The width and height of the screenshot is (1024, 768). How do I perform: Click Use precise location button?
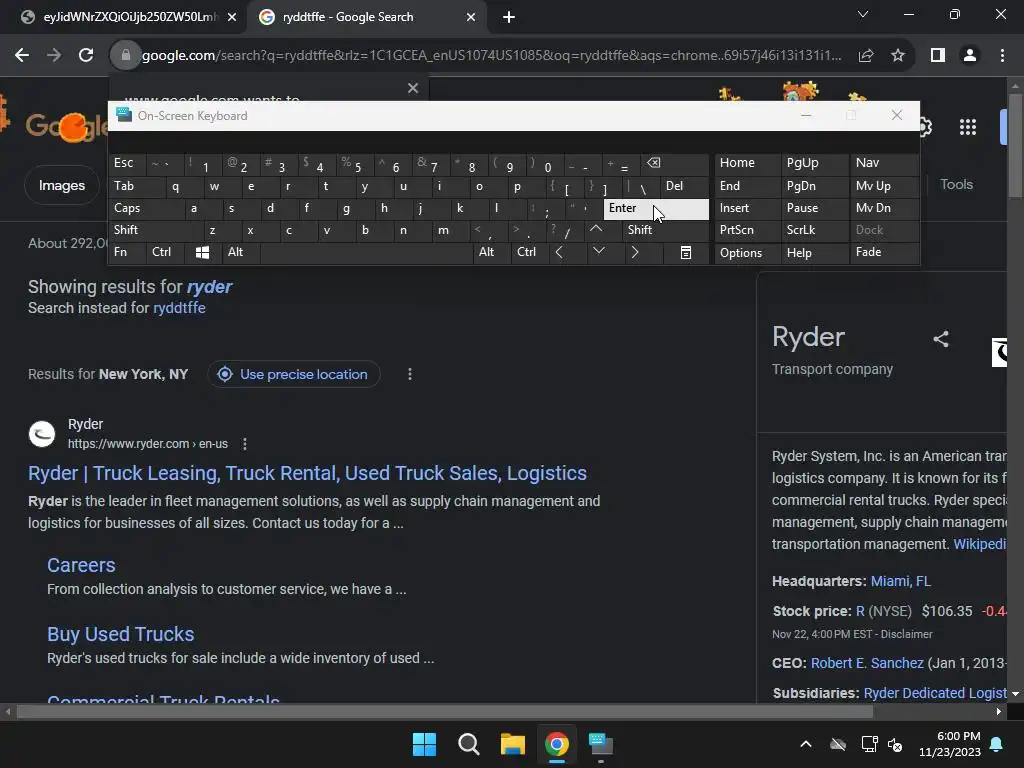(x=293, y=374)
